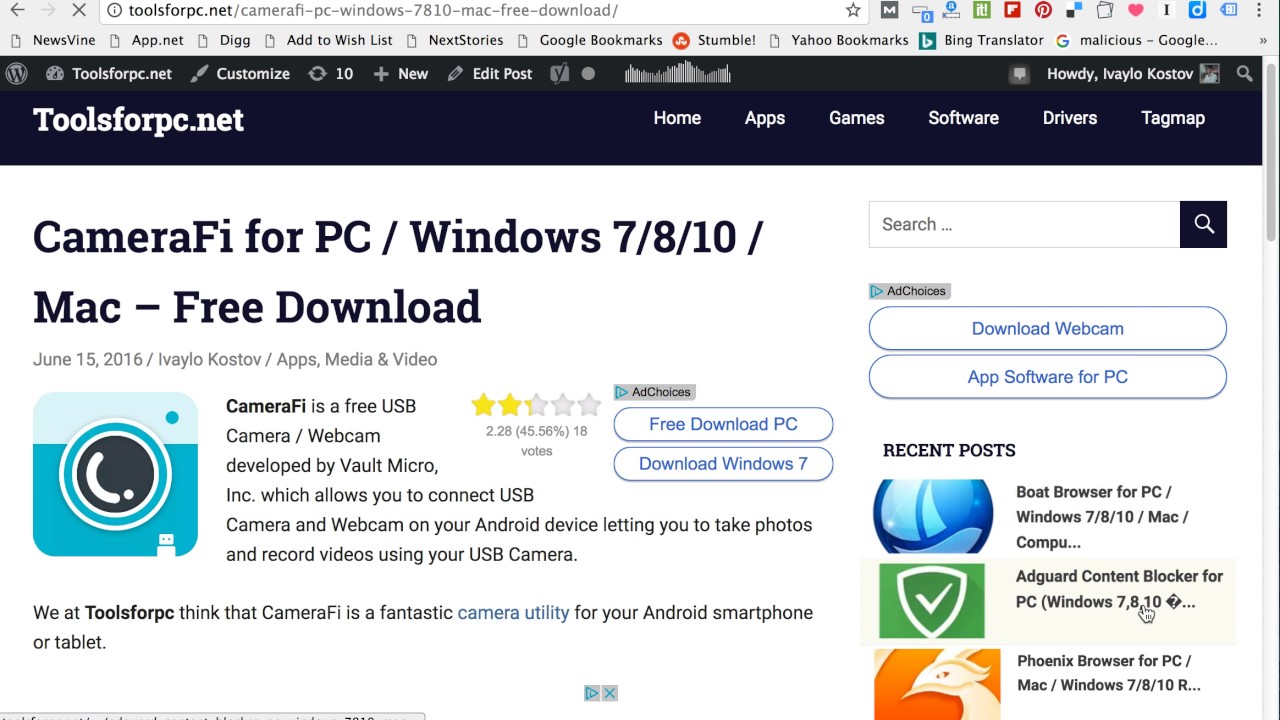This screenshot has width=1280, height=720.
Task: Open the camera utility link
Action: pyautogui.click(x=513, y=613)
